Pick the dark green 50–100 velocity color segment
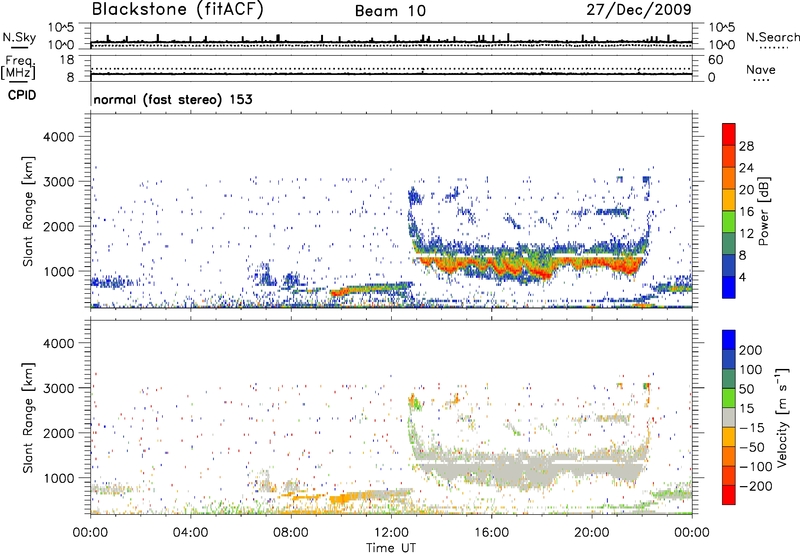800x554 pixels. (729, 379)
